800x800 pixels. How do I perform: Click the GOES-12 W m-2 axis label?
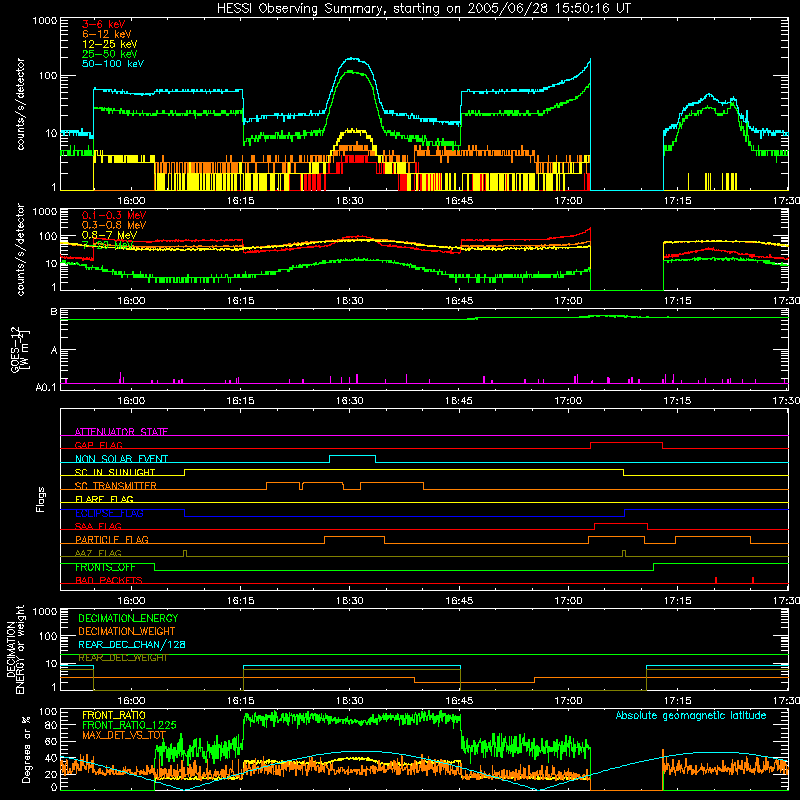coord(19,349)
